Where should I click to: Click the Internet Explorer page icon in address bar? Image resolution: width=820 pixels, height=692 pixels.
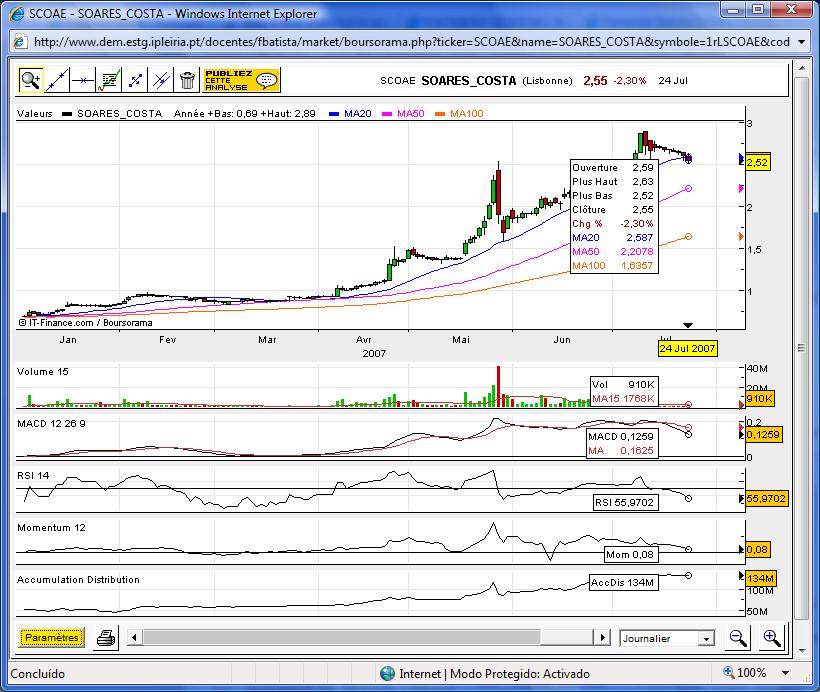click(x=19, y=42)
